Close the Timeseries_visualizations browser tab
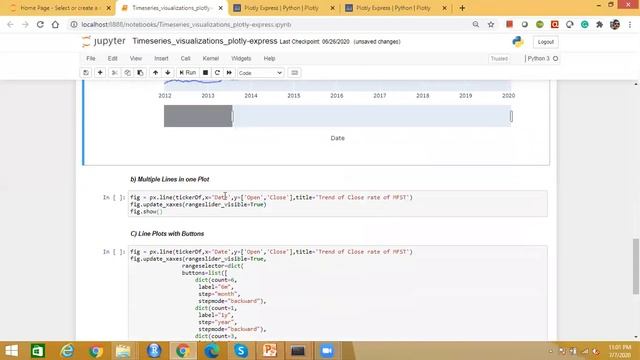640x360 pixels. click(220, 8)
